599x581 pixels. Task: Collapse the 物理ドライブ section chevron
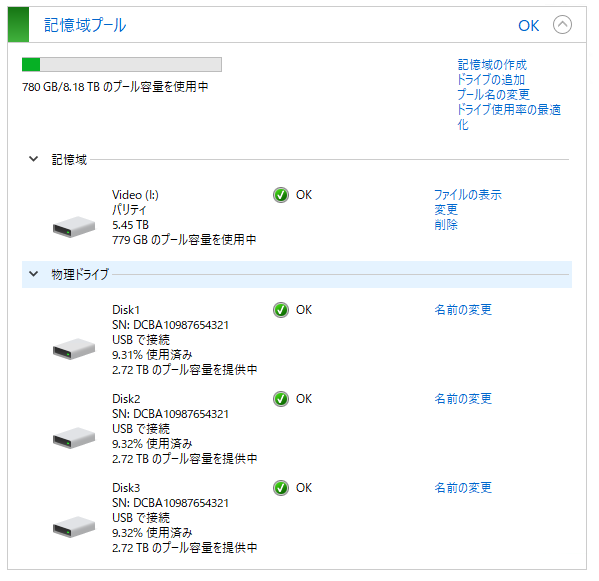pos(34,274)
